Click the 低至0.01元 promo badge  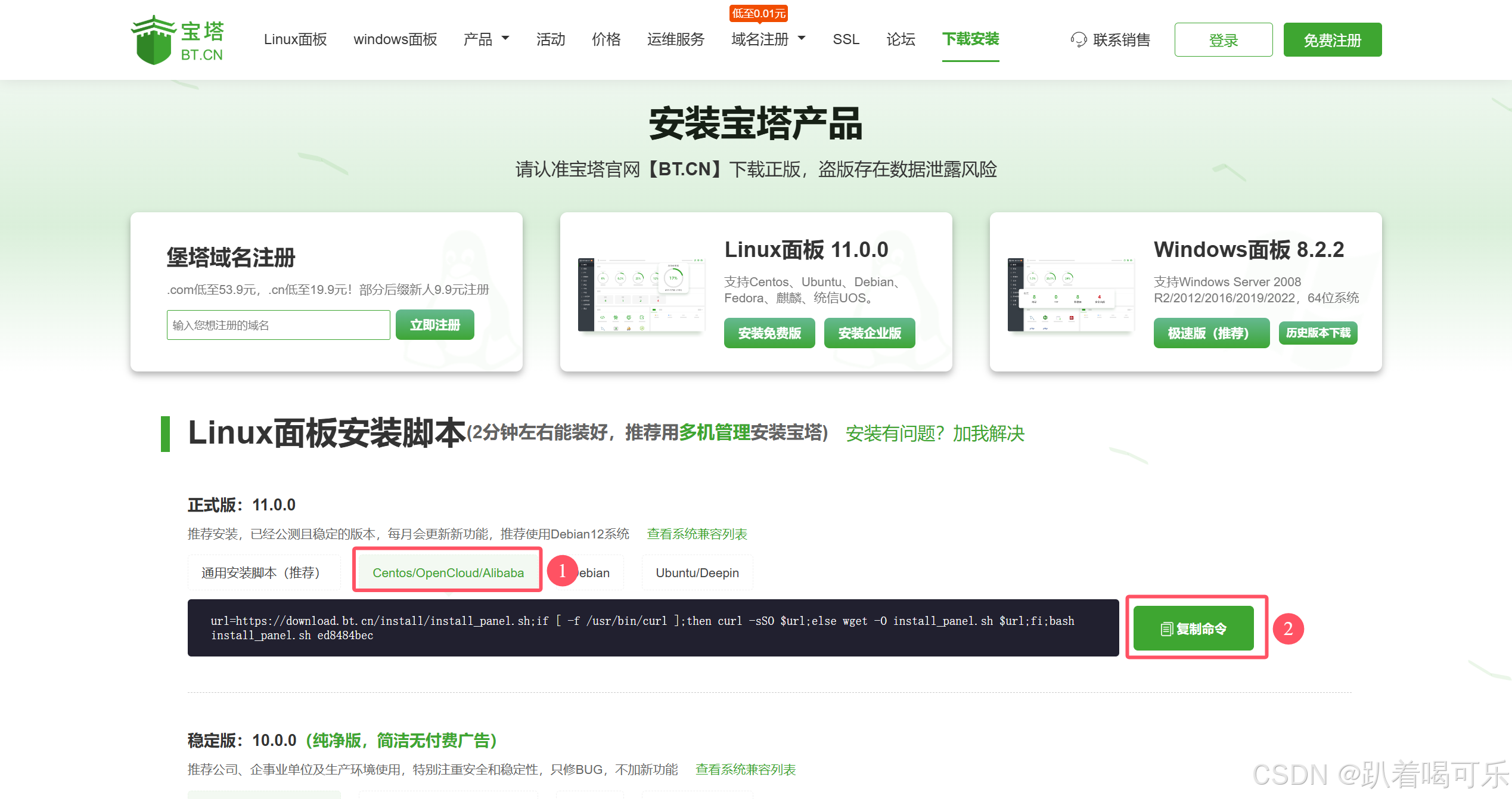click(759, 13)
